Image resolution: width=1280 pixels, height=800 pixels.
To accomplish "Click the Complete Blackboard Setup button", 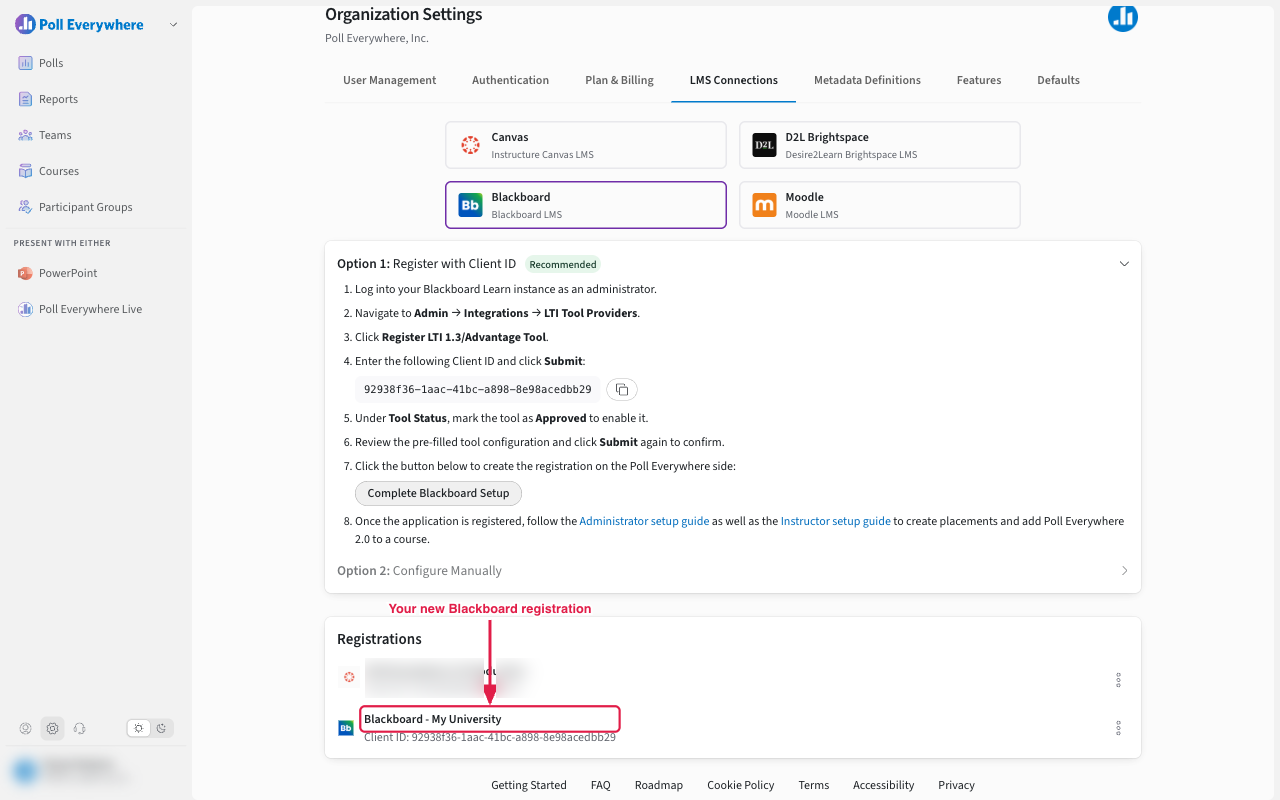I will coord(438,493).
